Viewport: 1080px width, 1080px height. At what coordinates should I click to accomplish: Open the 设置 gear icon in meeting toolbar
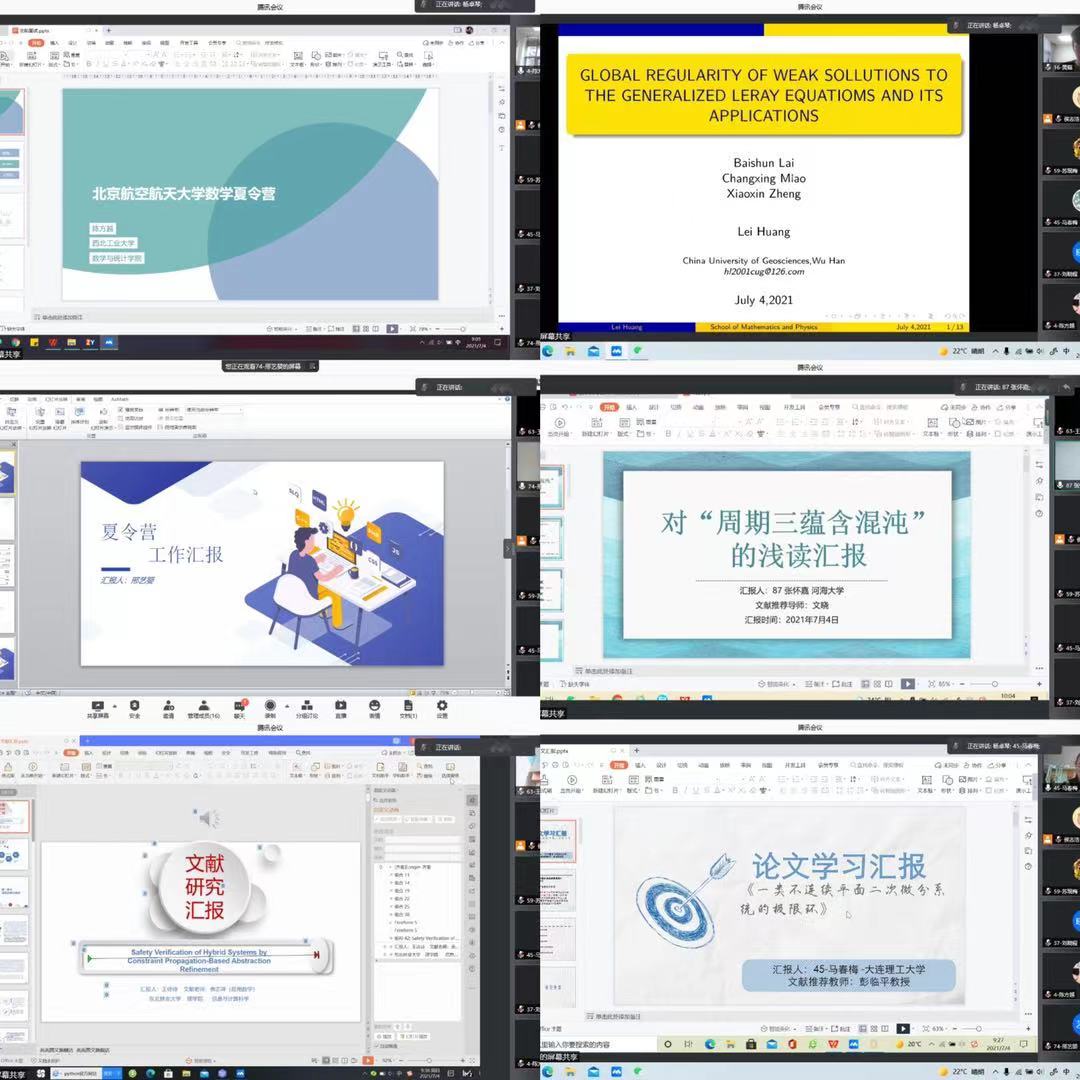tap(441, 706)
